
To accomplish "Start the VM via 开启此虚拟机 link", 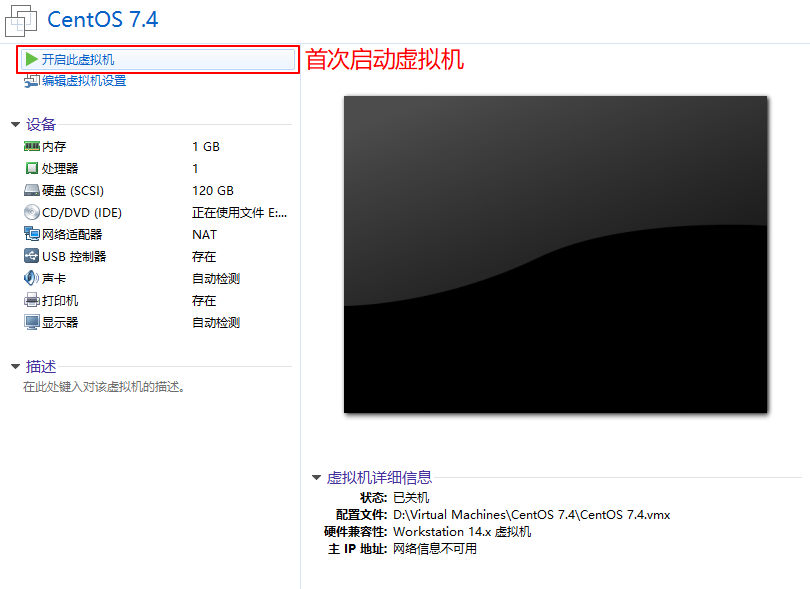I will pos(77,59).
